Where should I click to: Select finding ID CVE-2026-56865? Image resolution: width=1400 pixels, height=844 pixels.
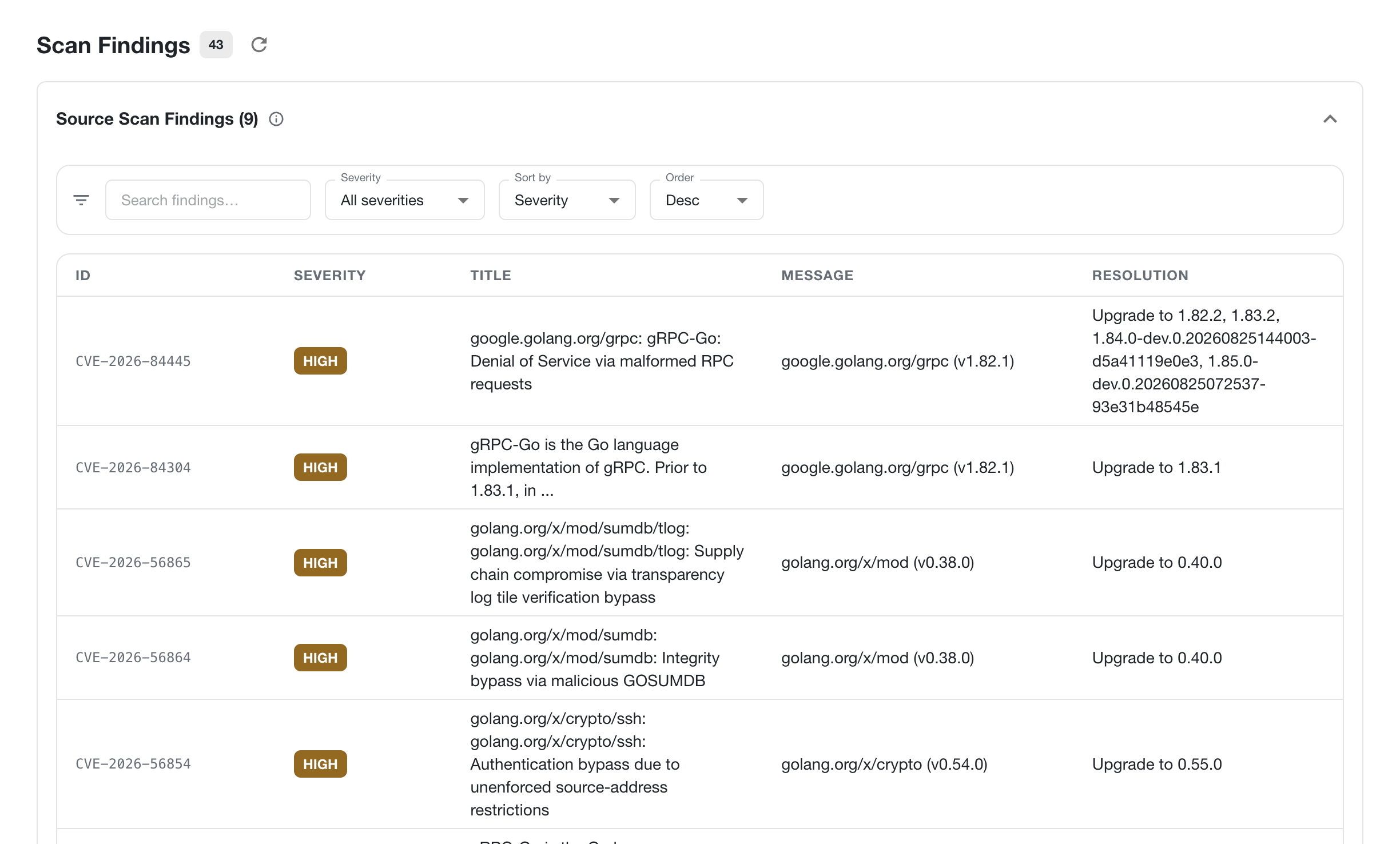pyautogui.click(x=133, y=563)
